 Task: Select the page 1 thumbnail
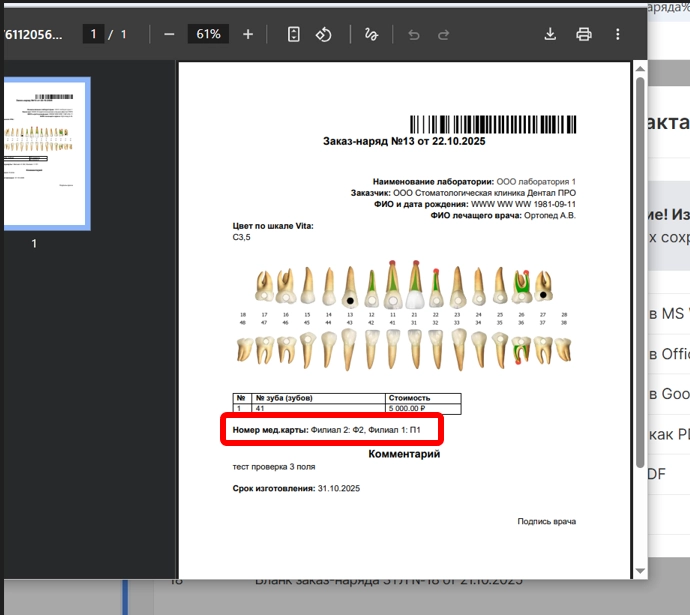click(x=46, y=153)
